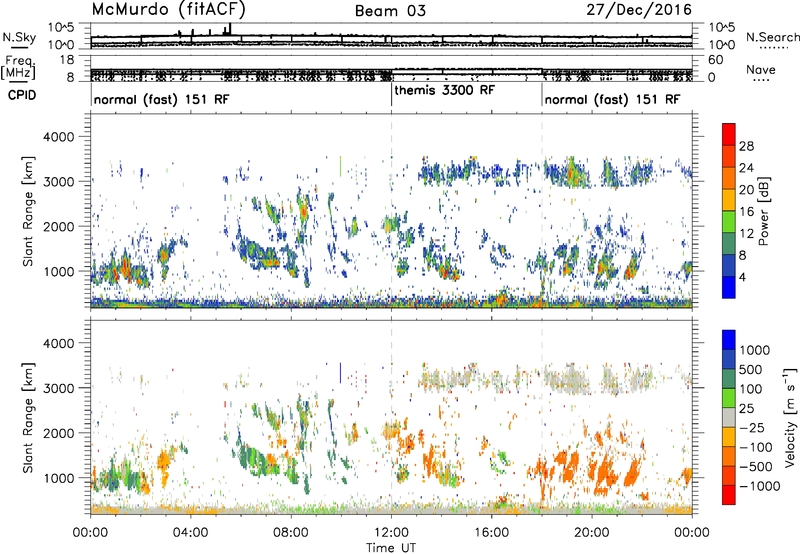The width and height of the screenshot is (800, 554).
Task: Click the 3000 tick on the velocity panel
Action: pyautogui.click(x=61, y=388)
